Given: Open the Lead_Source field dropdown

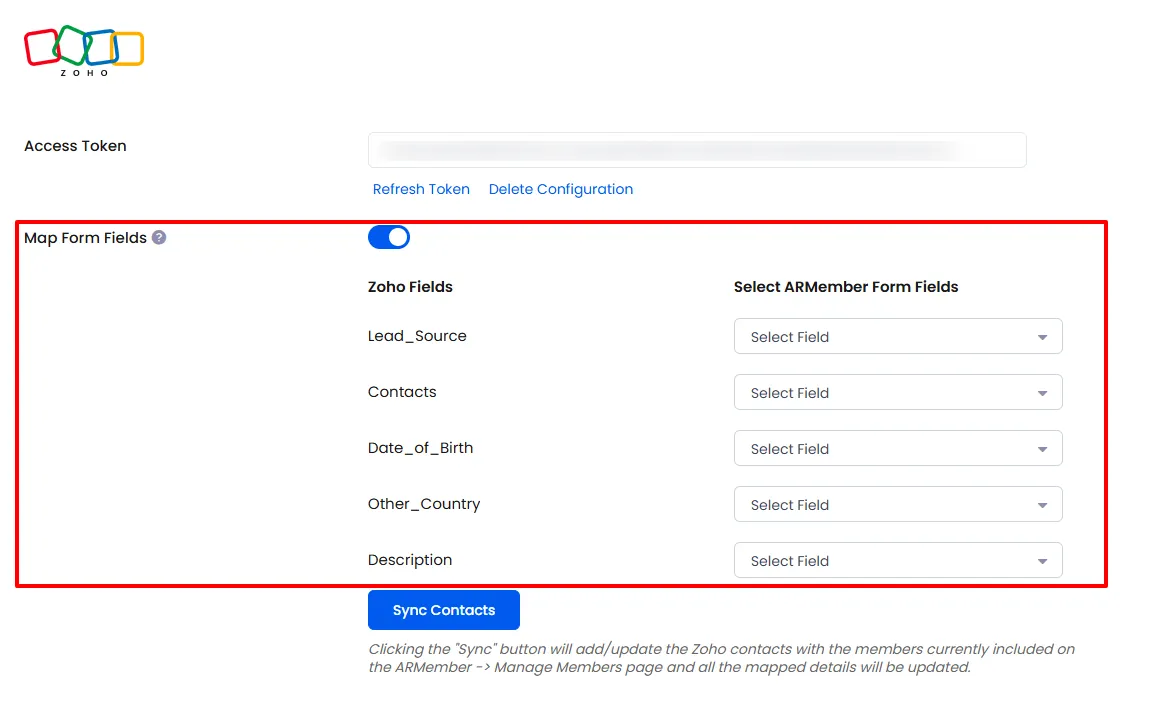Looking at the screenshot, I should click(x=897, y=337).
